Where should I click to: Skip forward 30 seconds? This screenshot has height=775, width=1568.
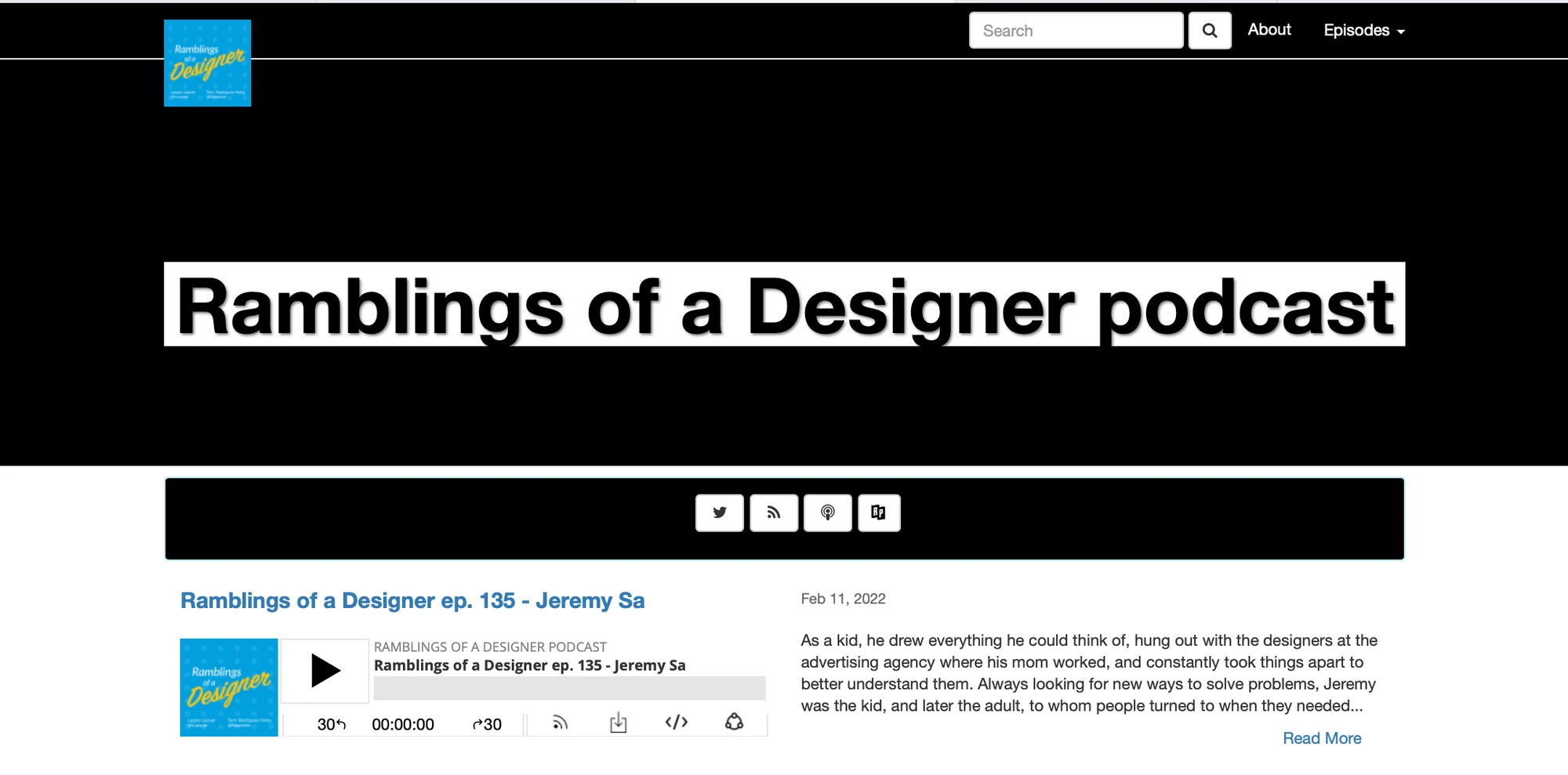point(486,723)
